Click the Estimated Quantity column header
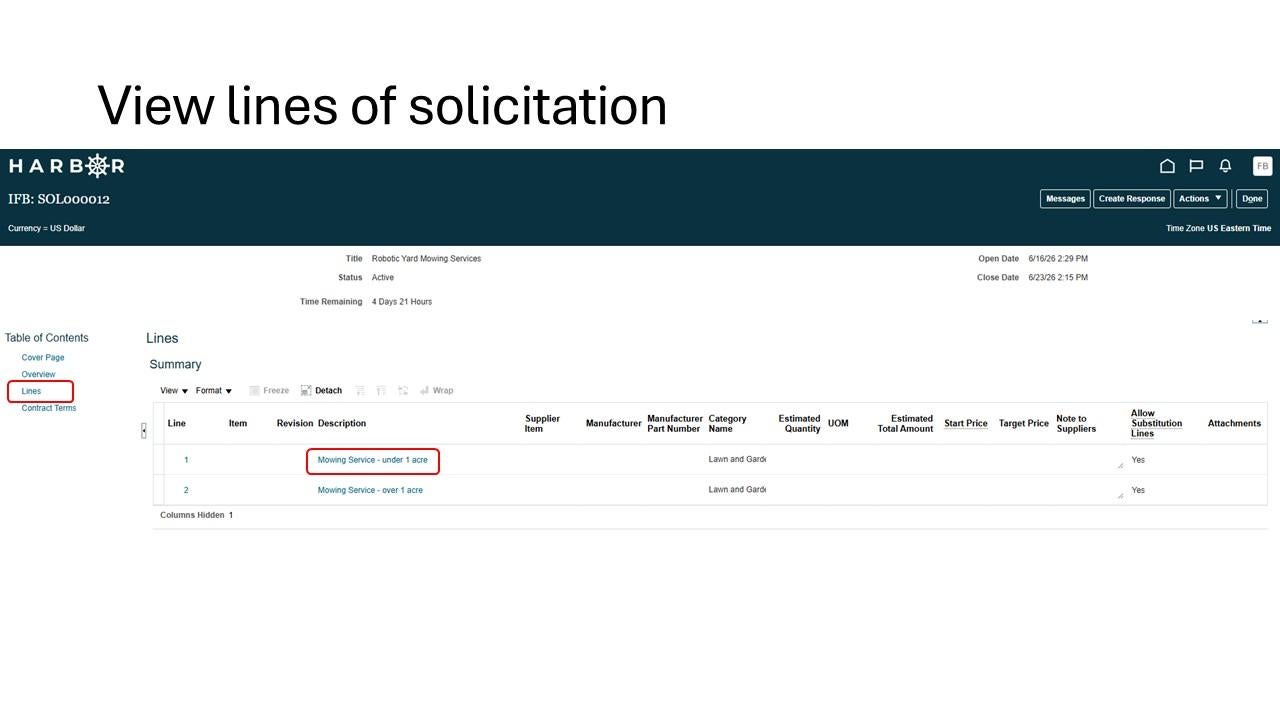The image size is (1280, 720). click(799, 424)
